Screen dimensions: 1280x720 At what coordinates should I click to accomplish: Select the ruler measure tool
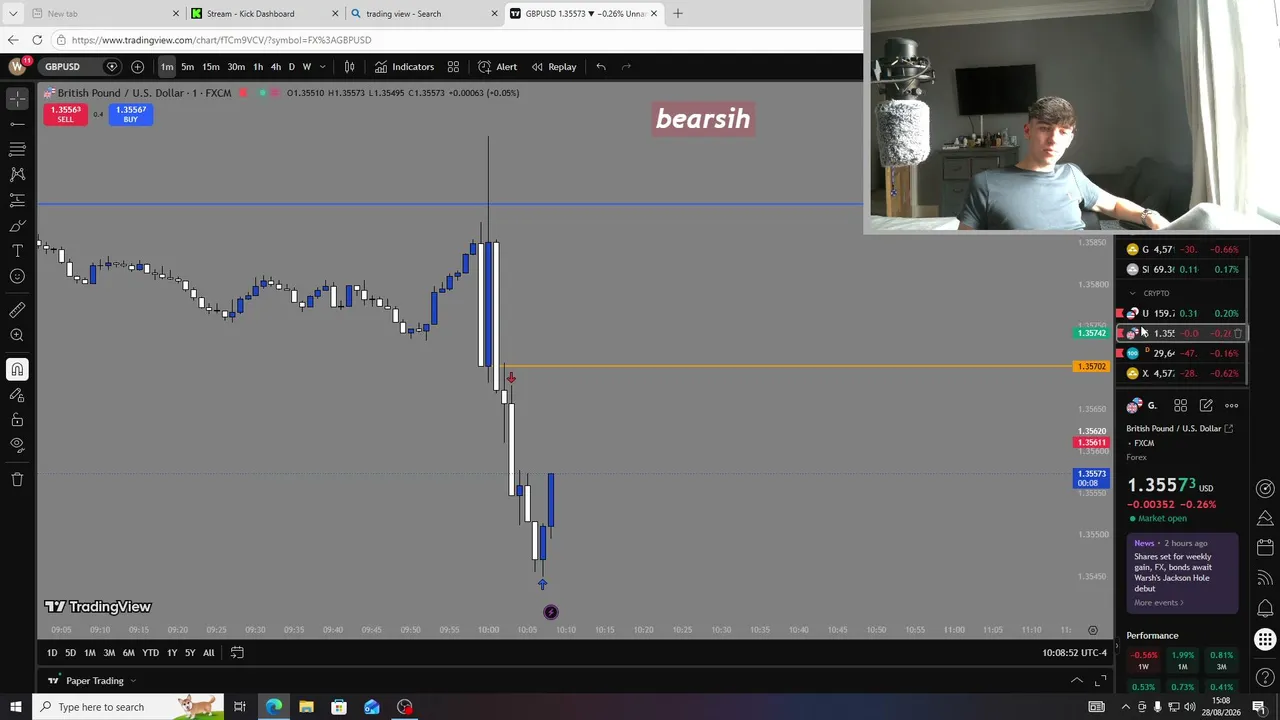click(17, 310)
